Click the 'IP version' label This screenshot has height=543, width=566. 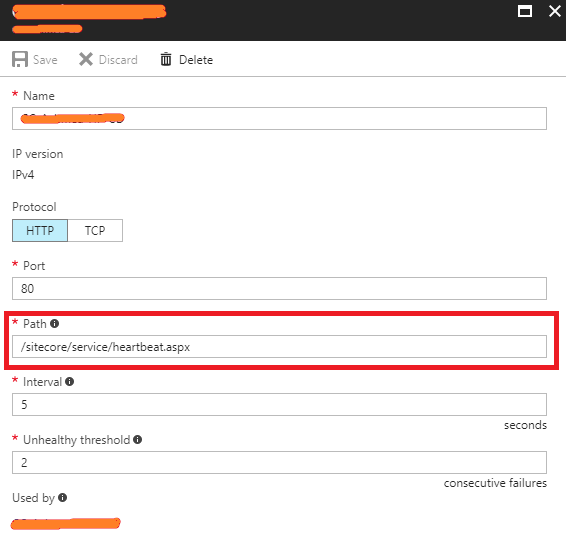tap(38, 154)
